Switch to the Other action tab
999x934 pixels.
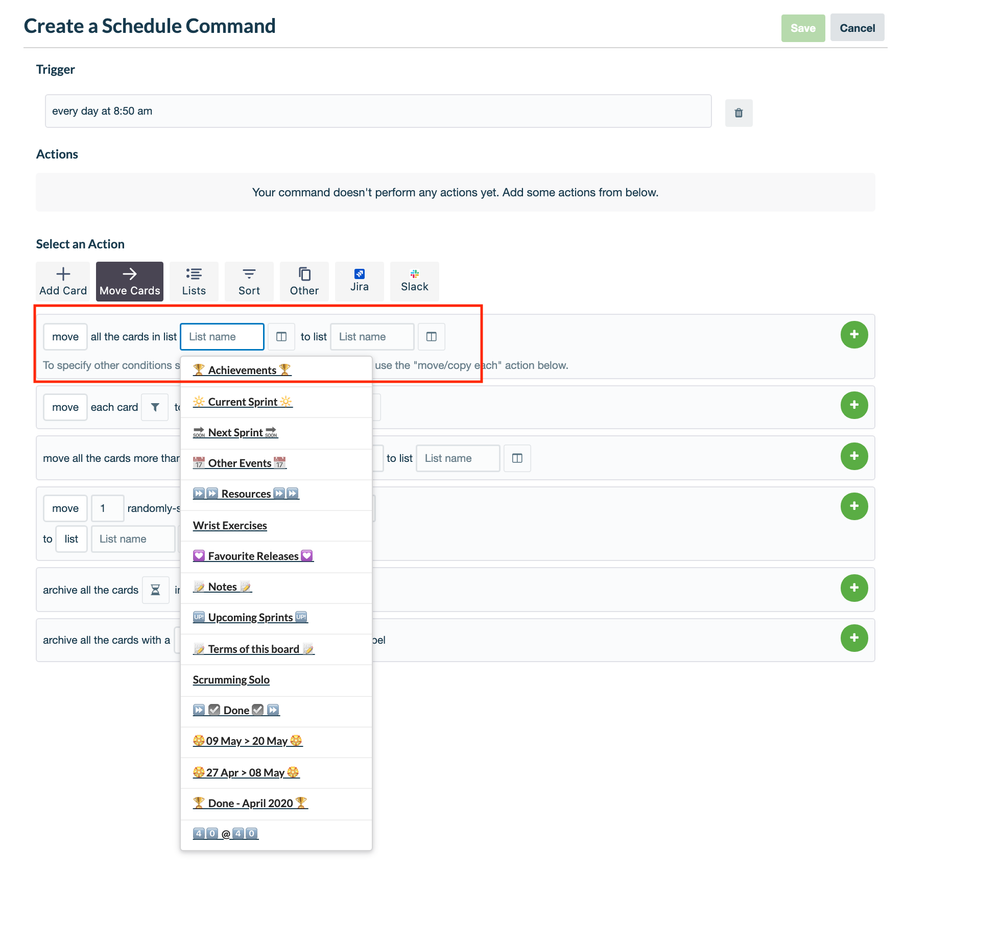pyautogui.click(x=305, y=281)
